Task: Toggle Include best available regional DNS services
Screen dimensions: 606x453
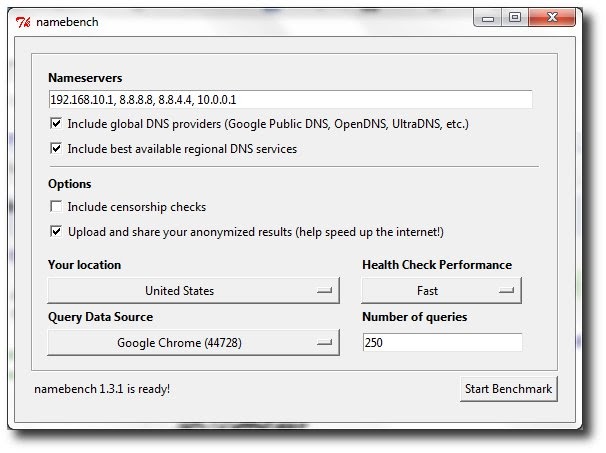Action: [x=56, y=148]
